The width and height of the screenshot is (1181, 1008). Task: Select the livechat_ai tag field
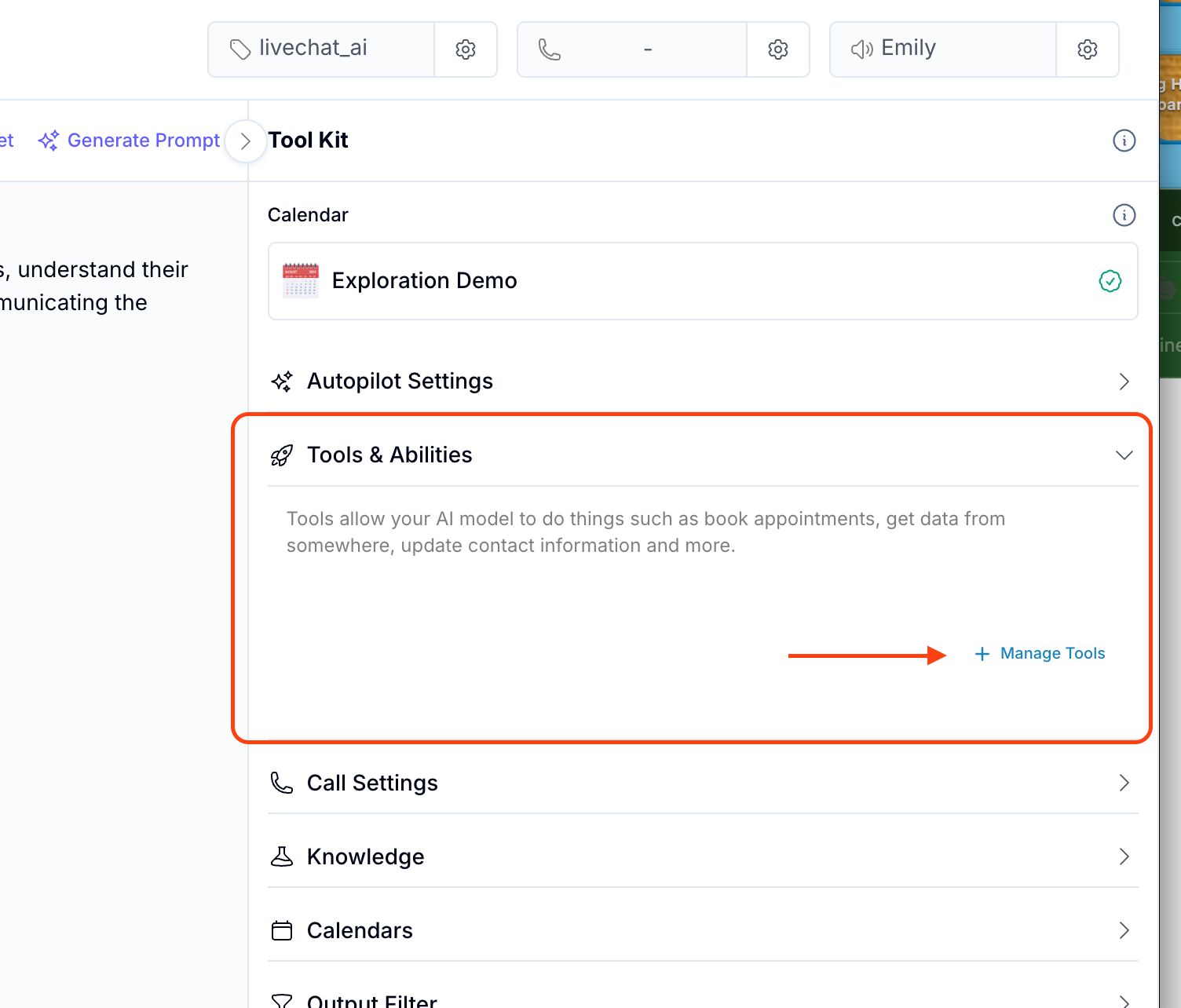(x=322, y=49)
